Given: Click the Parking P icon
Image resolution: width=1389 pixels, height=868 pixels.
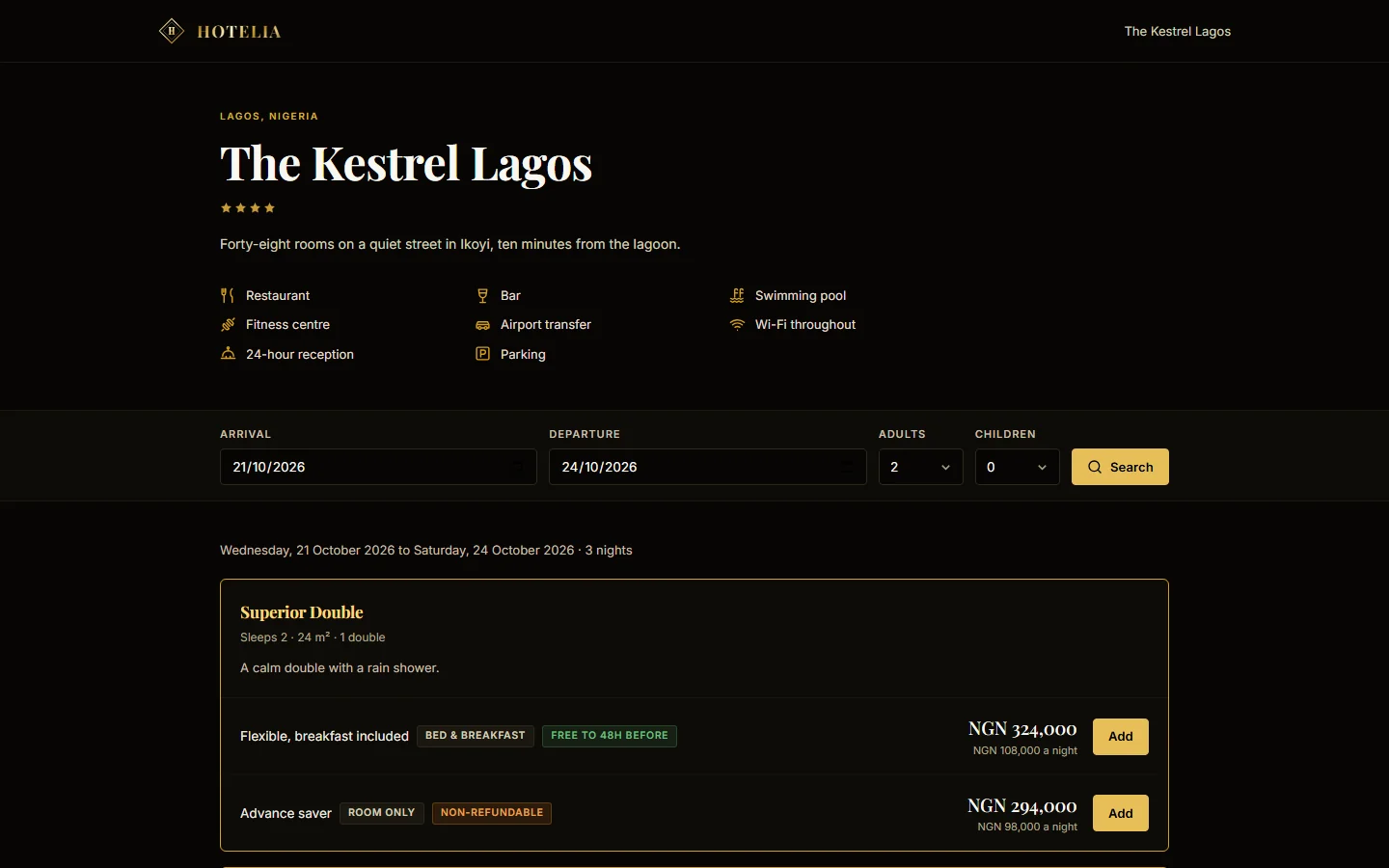Looking at the screenshot, I should [x=482, y=354].
